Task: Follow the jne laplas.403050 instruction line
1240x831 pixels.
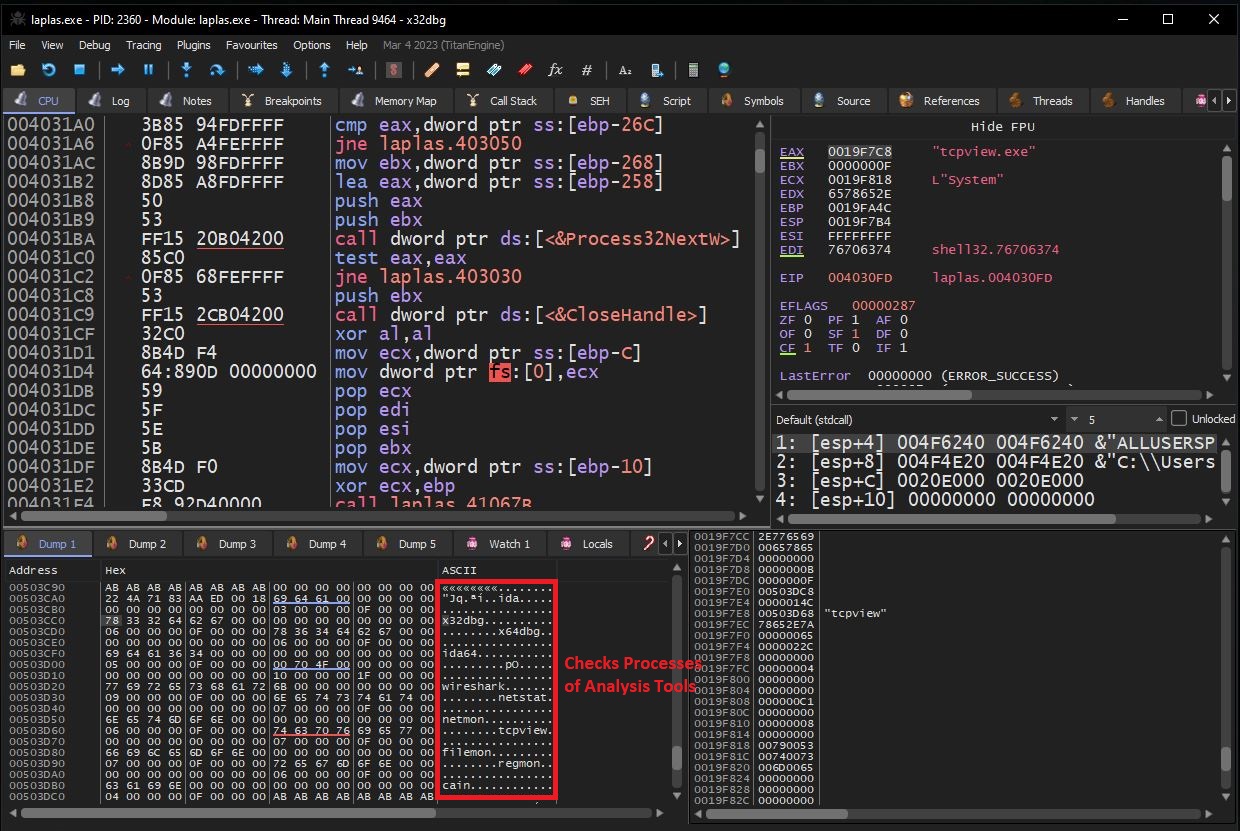Action: (429, 144)
